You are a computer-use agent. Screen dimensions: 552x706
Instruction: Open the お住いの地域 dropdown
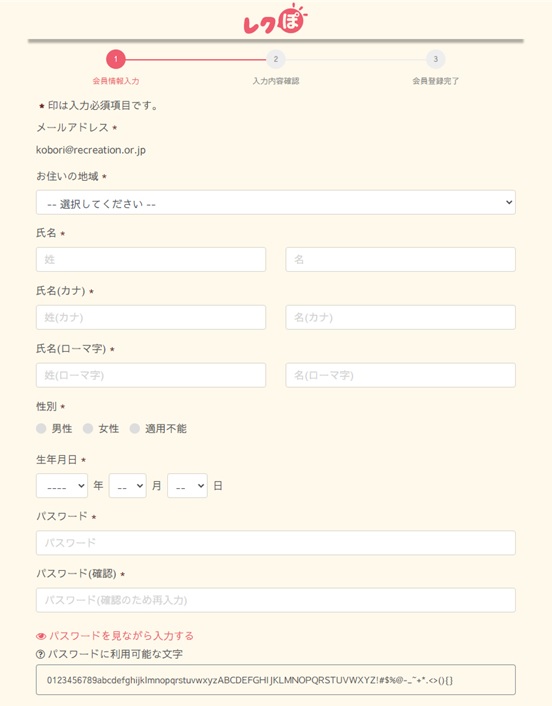click(276, 203)
